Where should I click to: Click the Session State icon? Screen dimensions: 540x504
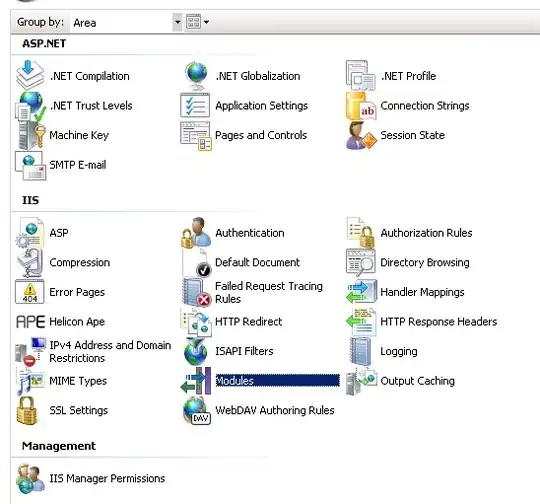(361, 135)
